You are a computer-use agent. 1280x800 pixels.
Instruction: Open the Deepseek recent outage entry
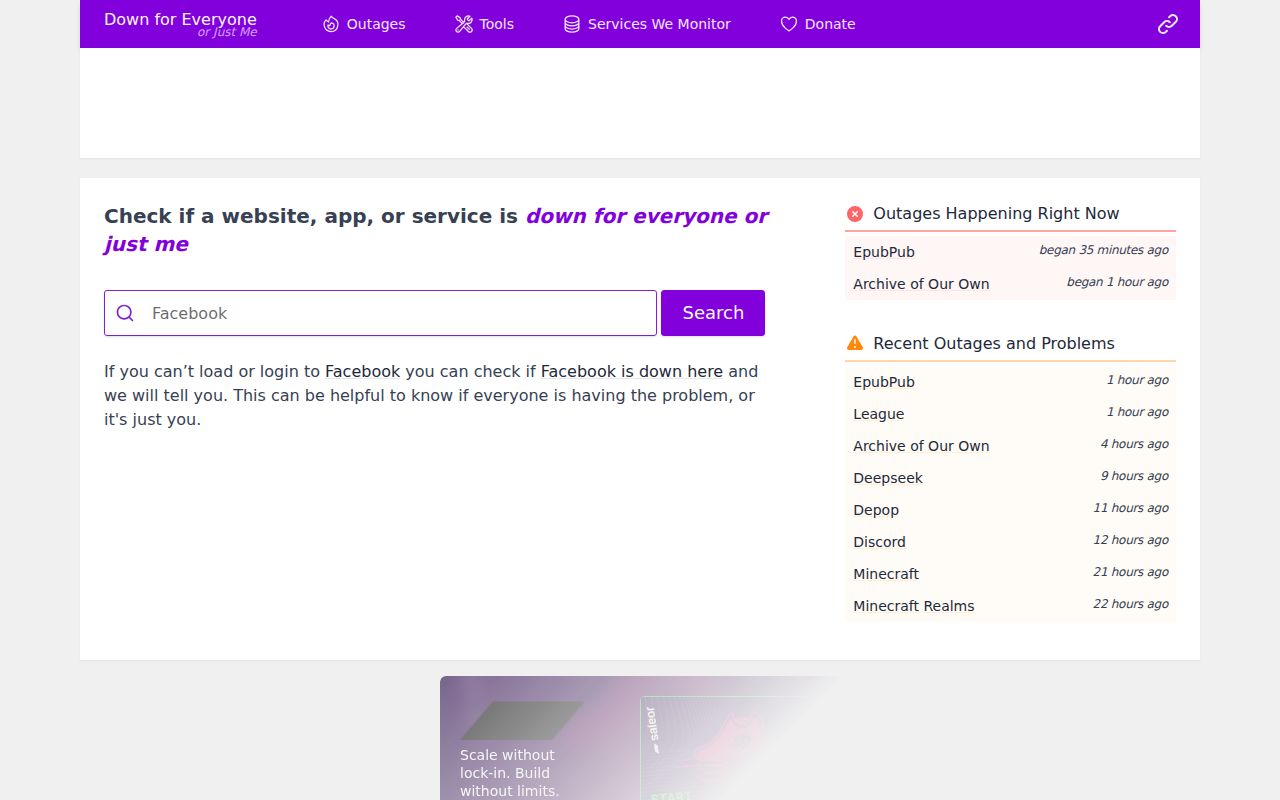coord(888,478)
